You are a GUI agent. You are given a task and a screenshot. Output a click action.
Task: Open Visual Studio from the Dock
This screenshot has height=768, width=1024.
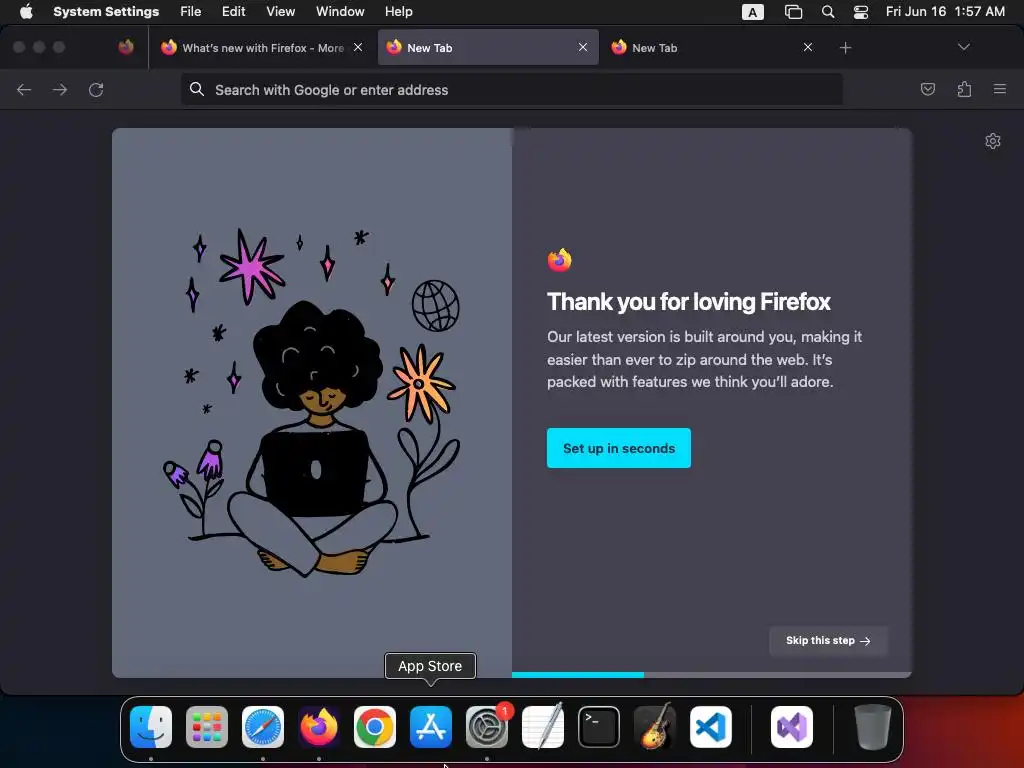click(x=792, y=727)
